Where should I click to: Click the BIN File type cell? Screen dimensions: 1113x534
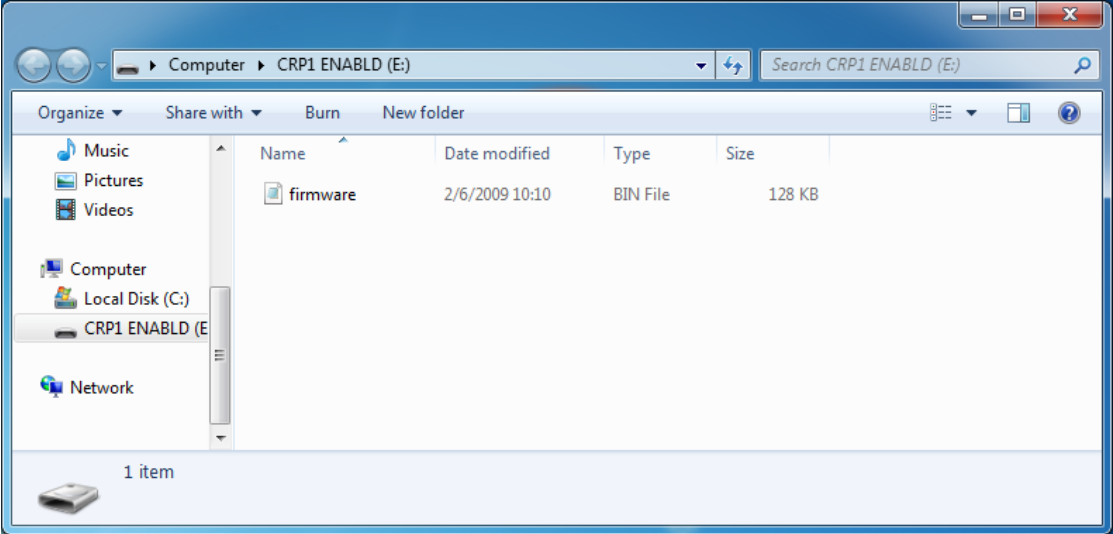click(x=642, y=194)
